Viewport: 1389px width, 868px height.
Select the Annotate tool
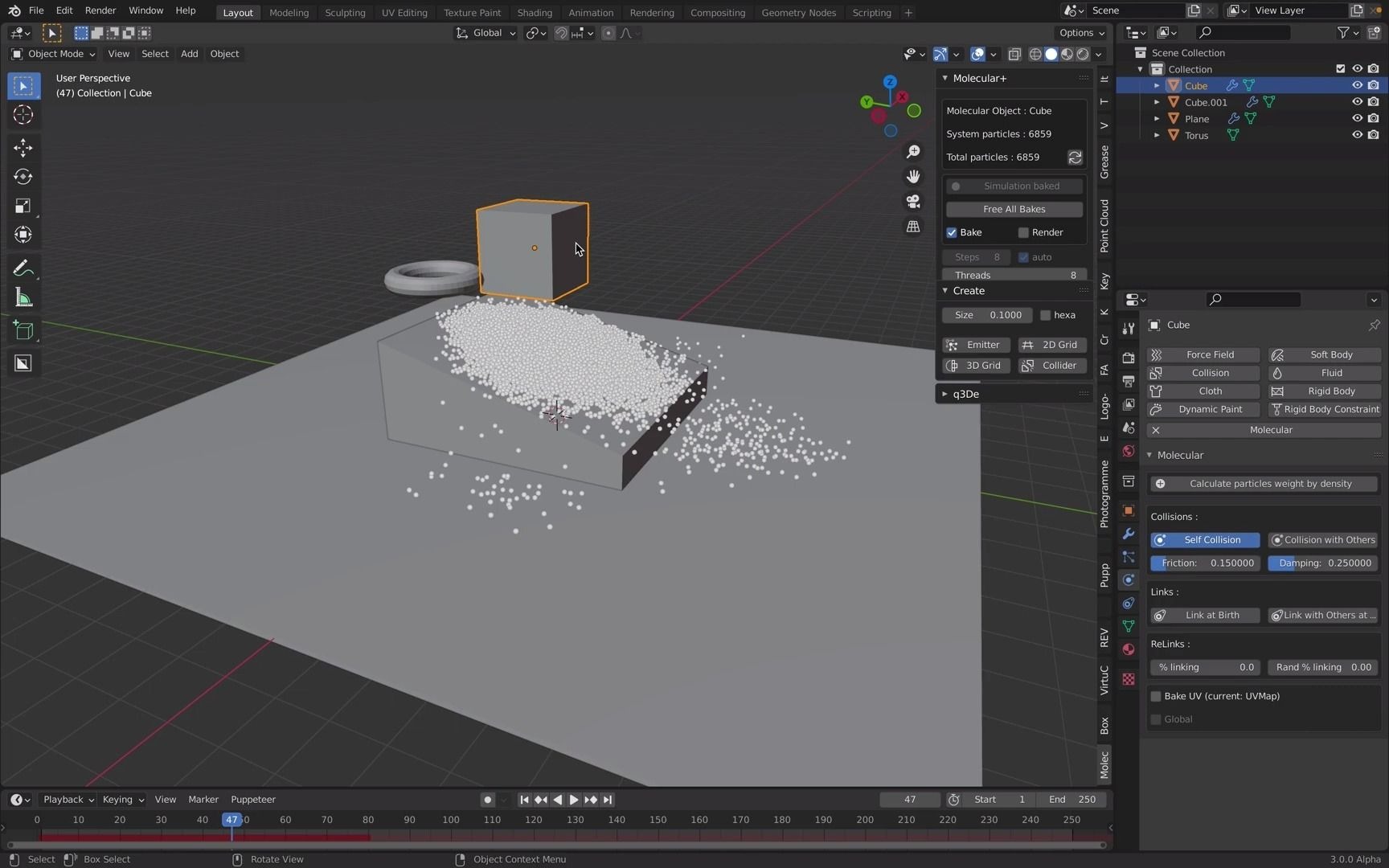[x=23, y=267]
